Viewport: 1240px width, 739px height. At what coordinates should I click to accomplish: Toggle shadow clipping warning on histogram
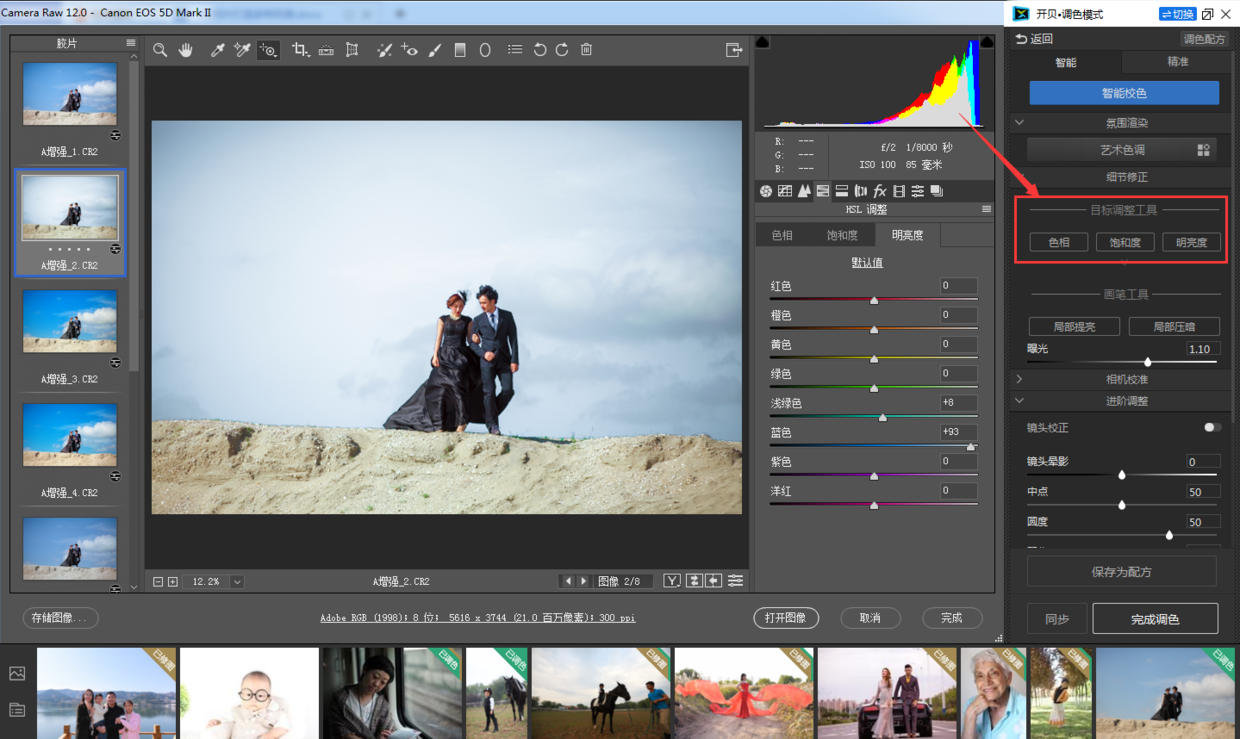click(x=762, y=42)
